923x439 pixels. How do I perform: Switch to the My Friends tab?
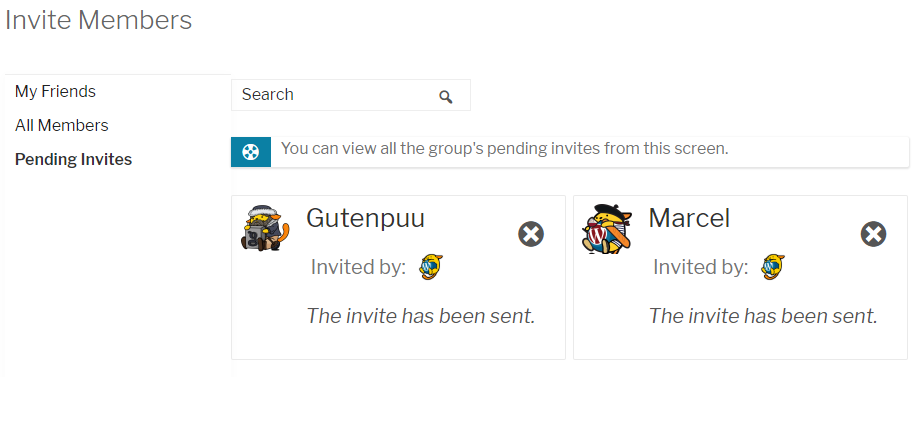coord(55,91)
